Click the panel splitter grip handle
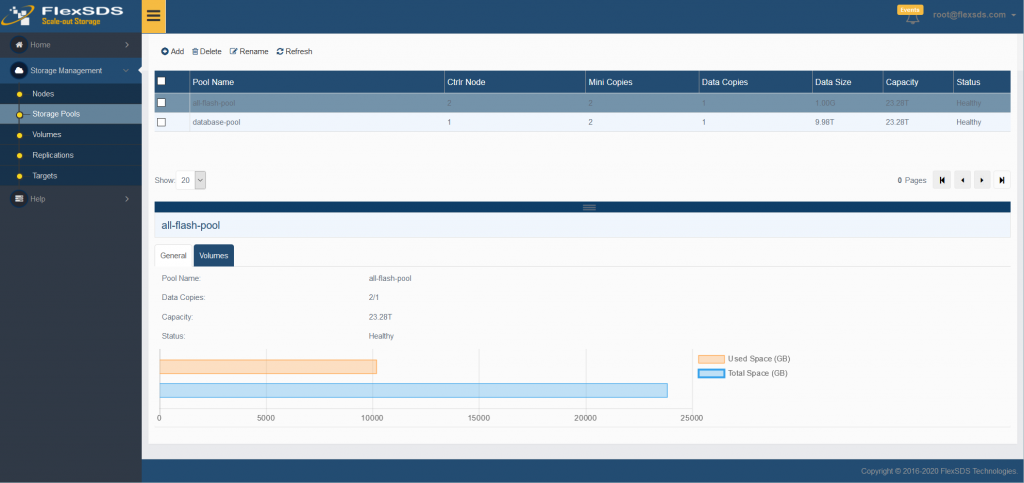 588,207
